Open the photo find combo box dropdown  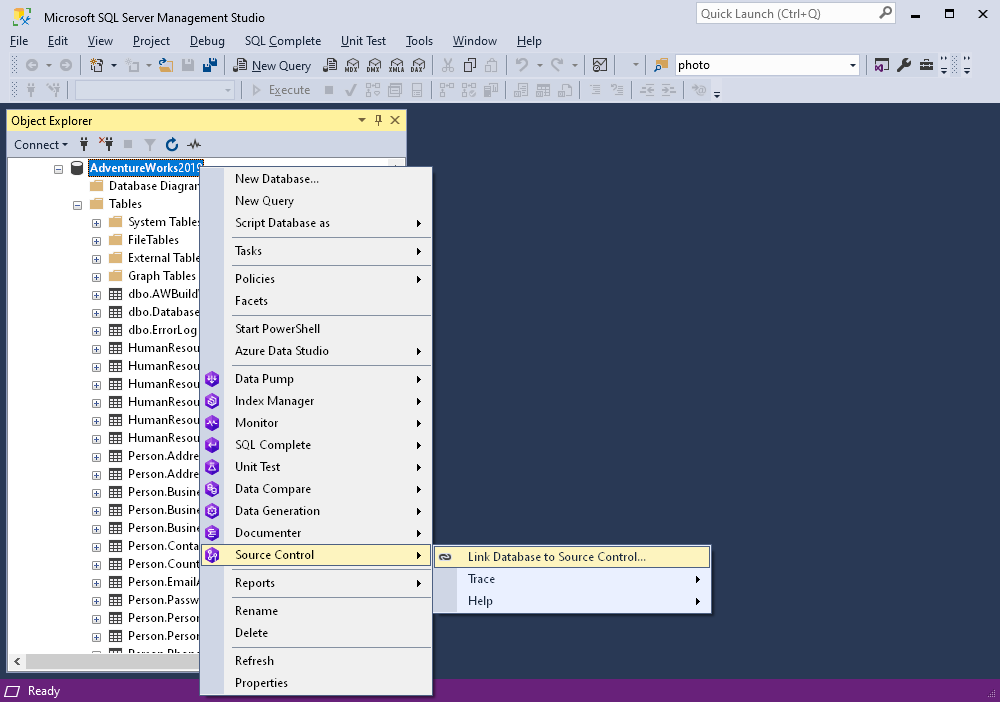coord(853,65)
